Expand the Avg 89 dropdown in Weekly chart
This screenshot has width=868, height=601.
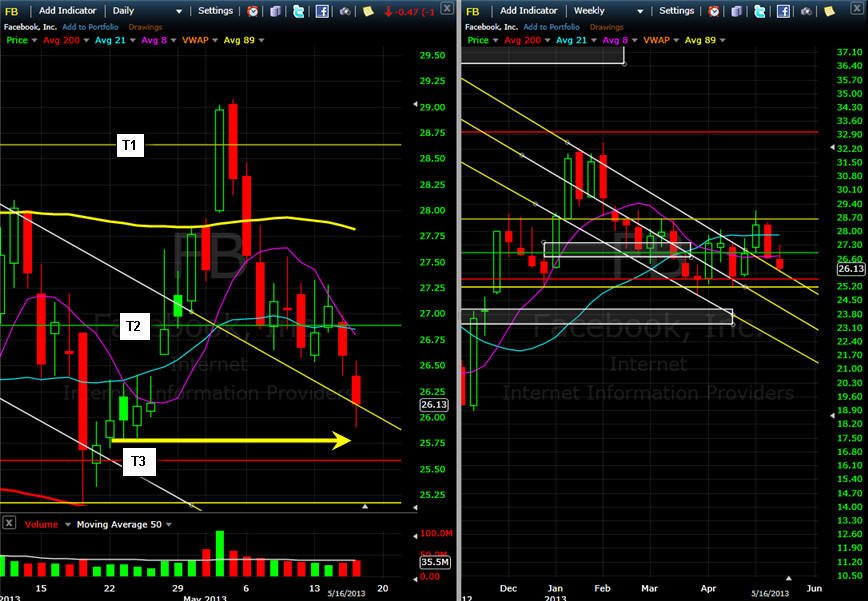tap(722, 40)
